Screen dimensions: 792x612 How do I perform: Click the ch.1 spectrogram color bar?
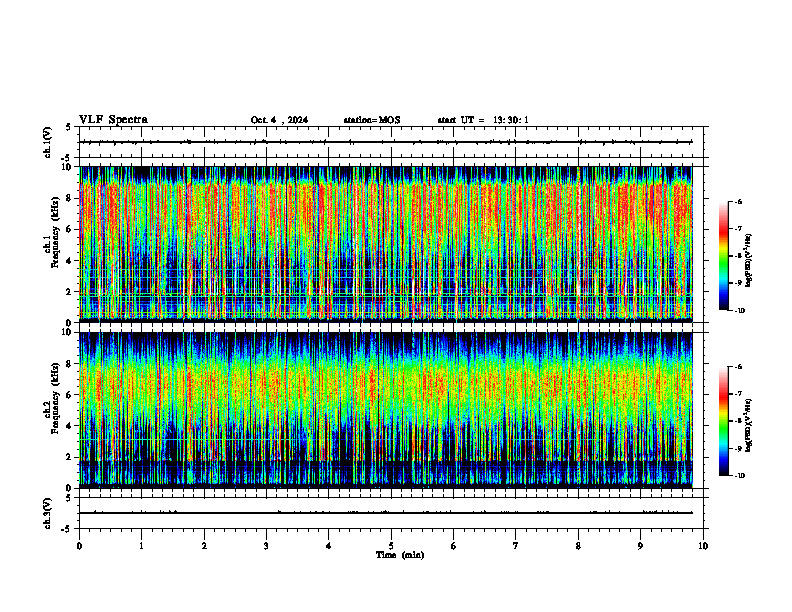coord(723,256)
